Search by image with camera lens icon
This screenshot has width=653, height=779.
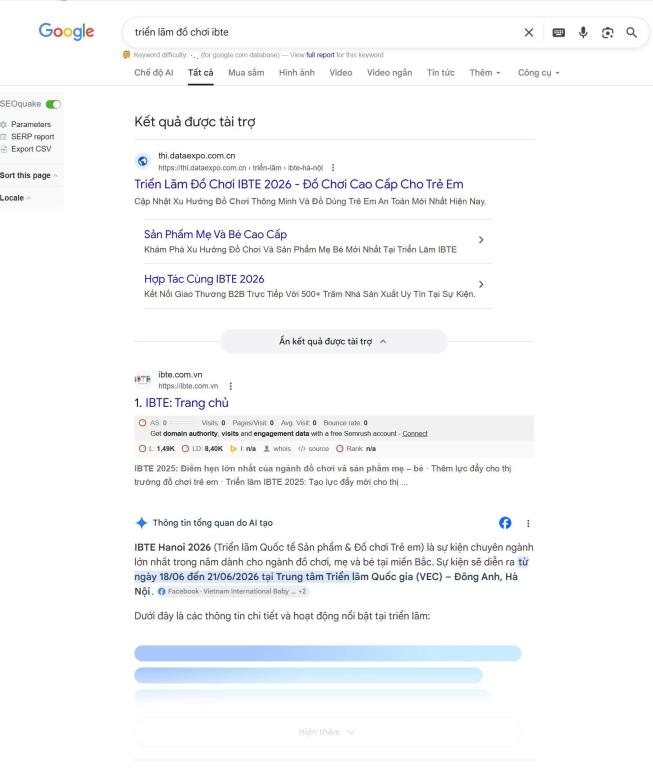click(607, 32)
